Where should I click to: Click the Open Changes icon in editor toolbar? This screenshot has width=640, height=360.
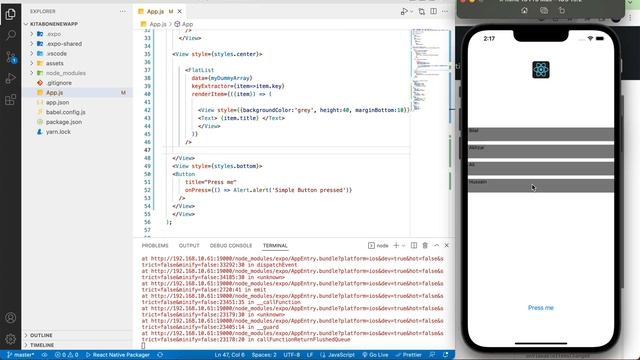pos(422,11)
